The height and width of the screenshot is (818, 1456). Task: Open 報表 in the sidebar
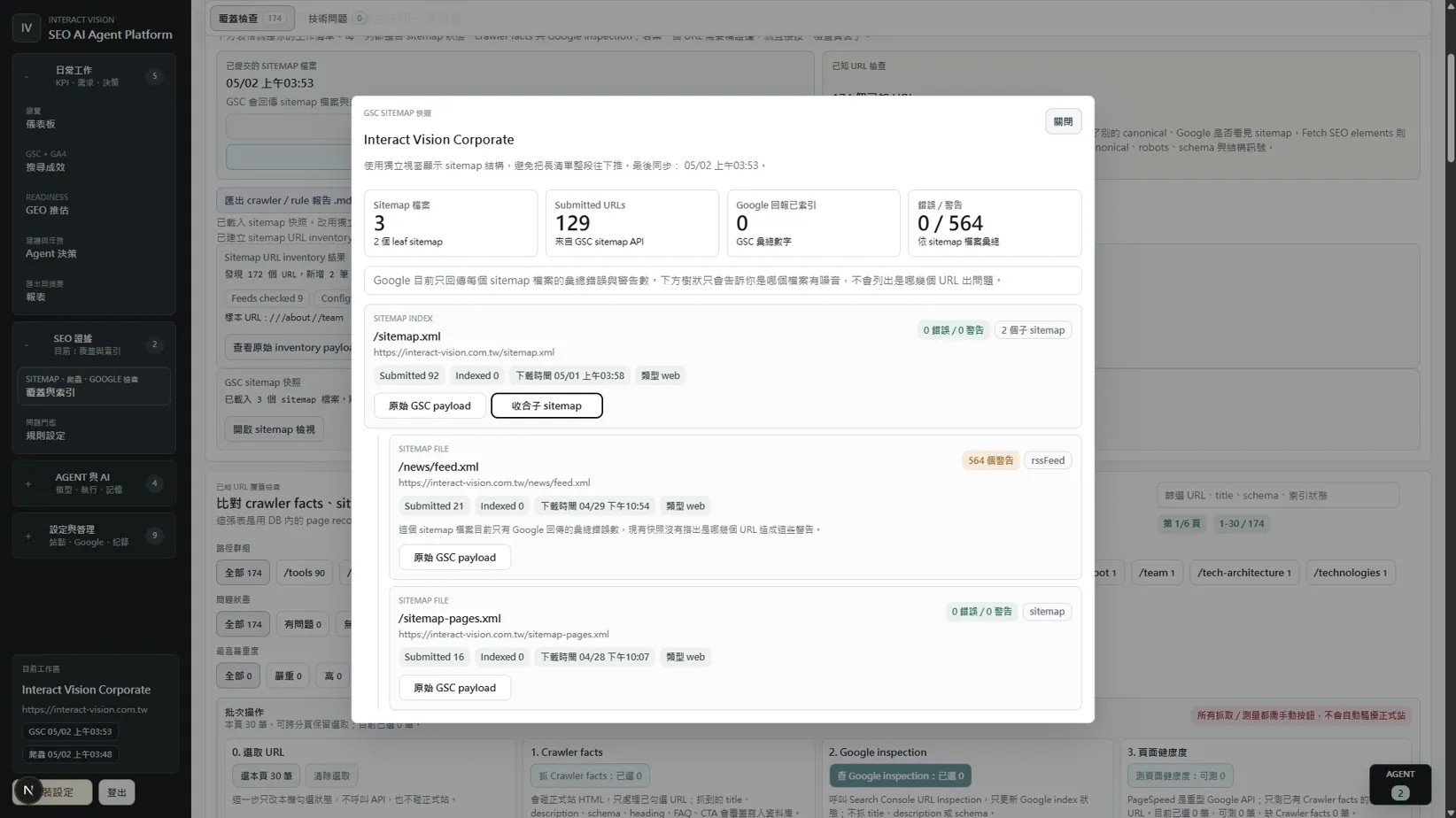94,291
